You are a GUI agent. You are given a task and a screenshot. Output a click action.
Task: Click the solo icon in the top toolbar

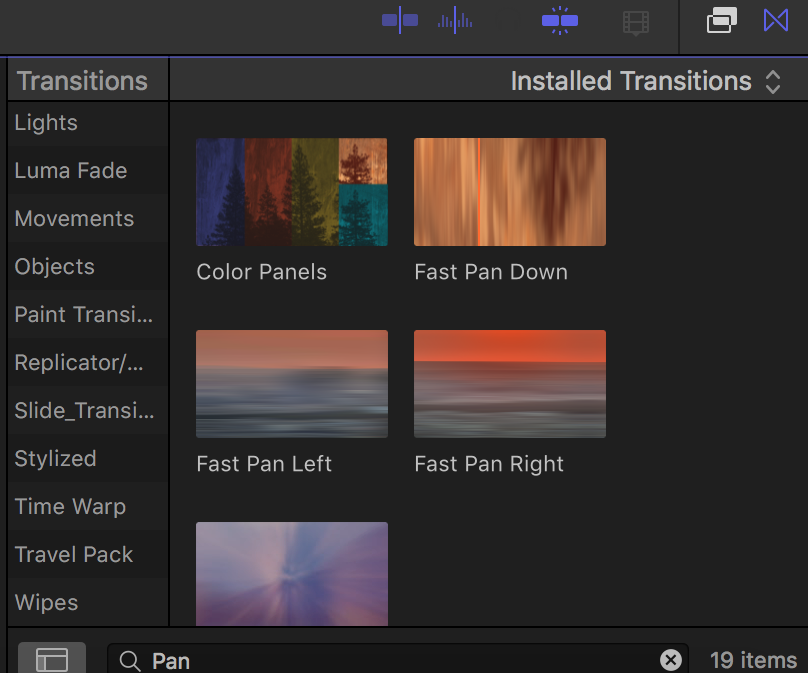[559, 19]
